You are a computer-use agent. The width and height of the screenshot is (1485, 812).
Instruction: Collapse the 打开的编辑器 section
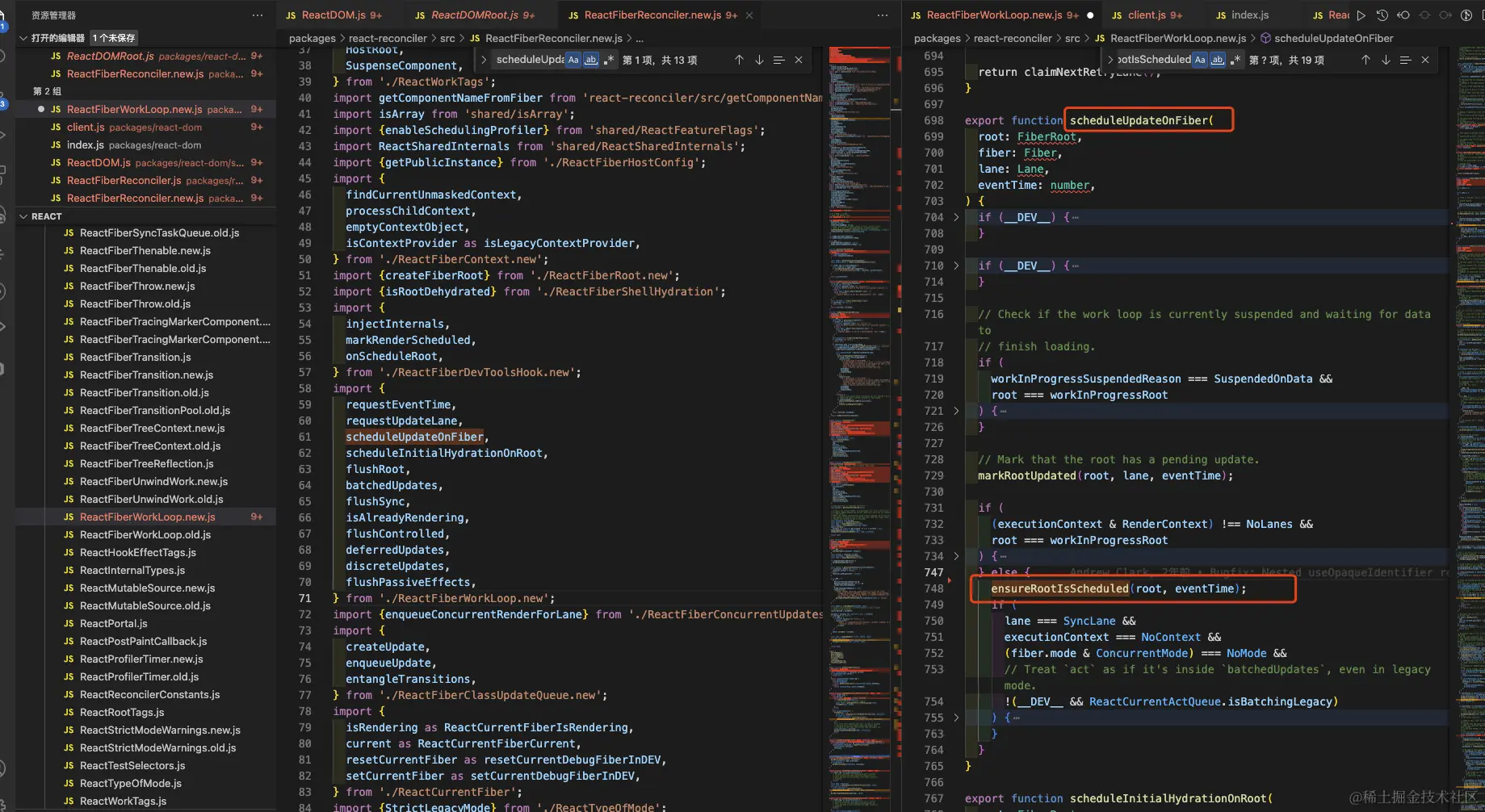point(23,38)
